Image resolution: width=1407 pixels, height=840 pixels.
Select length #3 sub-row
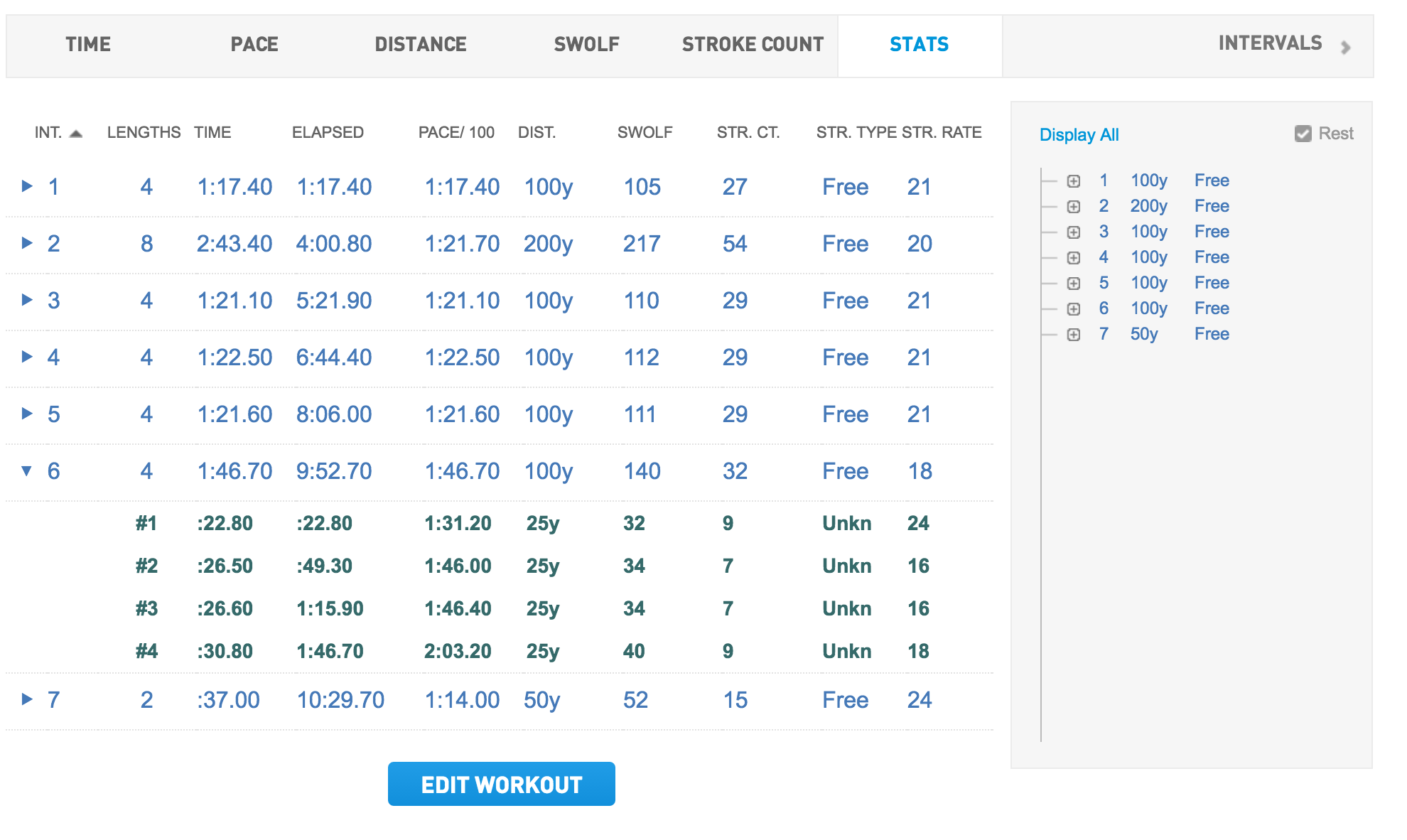click(x=146, y=609)
